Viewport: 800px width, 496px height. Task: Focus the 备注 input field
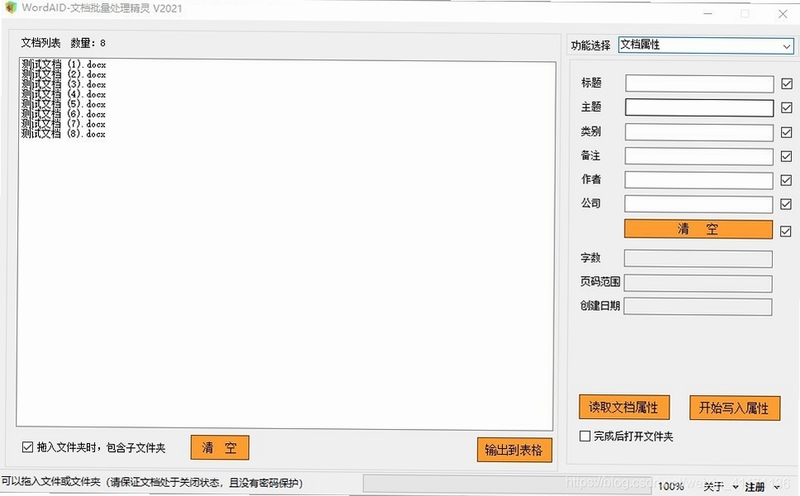point(699,156)
